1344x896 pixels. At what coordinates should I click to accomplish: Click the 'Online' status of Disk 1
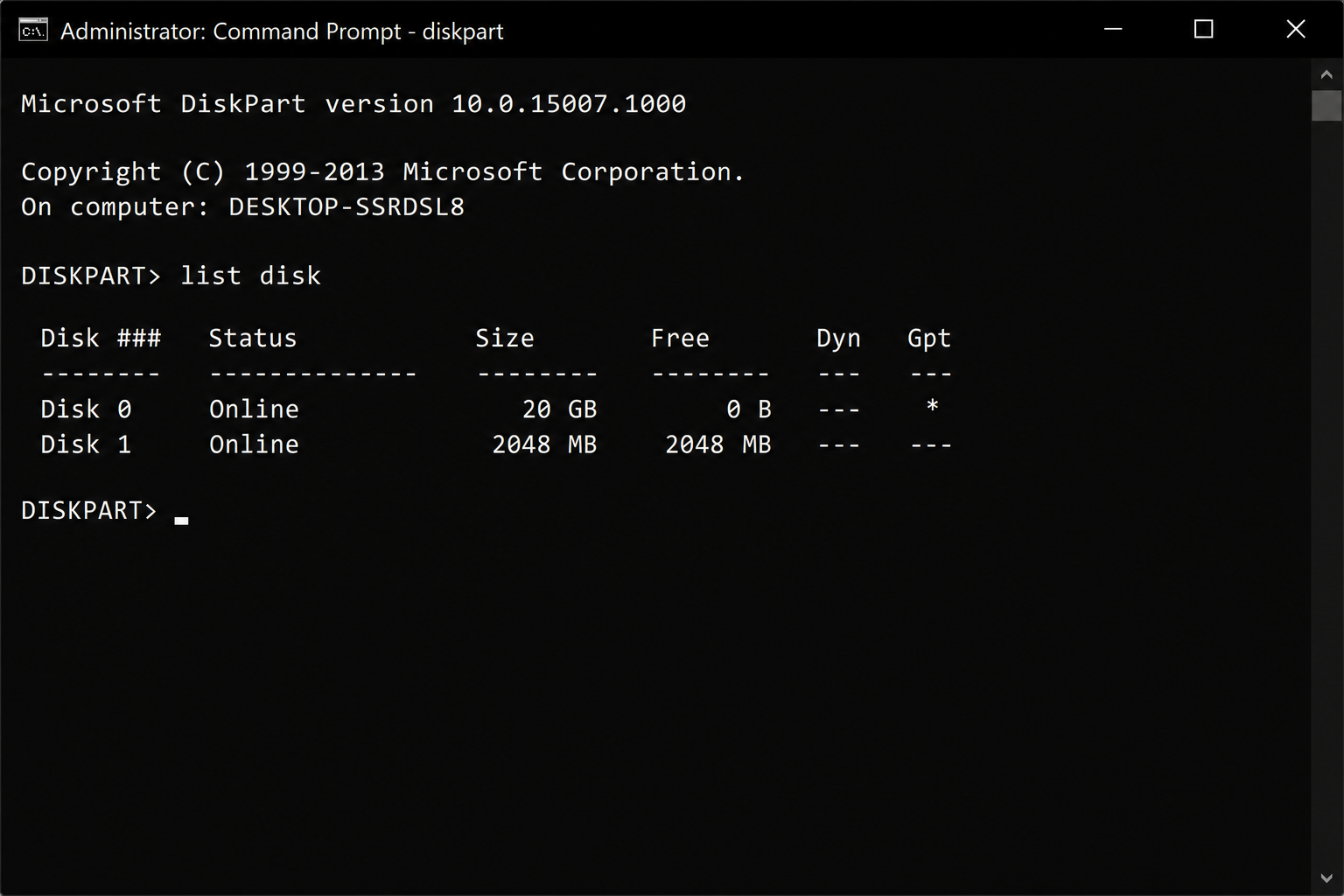click(254, 444)
